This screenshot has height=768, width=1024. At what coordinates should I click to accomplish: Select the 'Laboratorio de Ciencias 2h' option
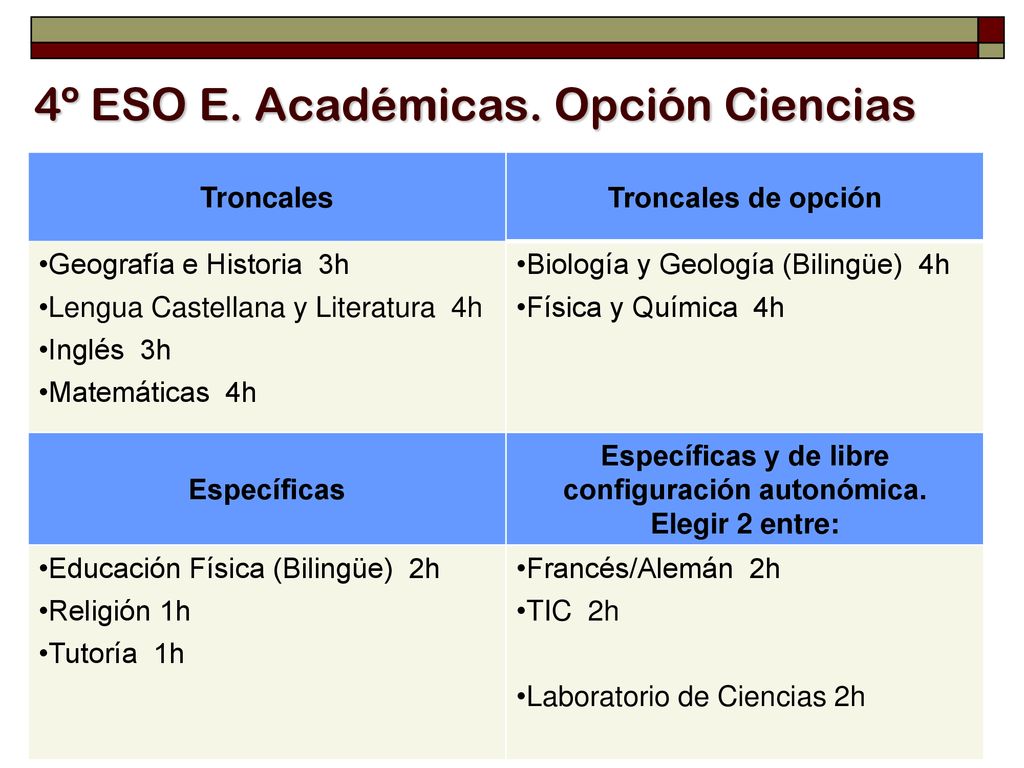point(691,697)
